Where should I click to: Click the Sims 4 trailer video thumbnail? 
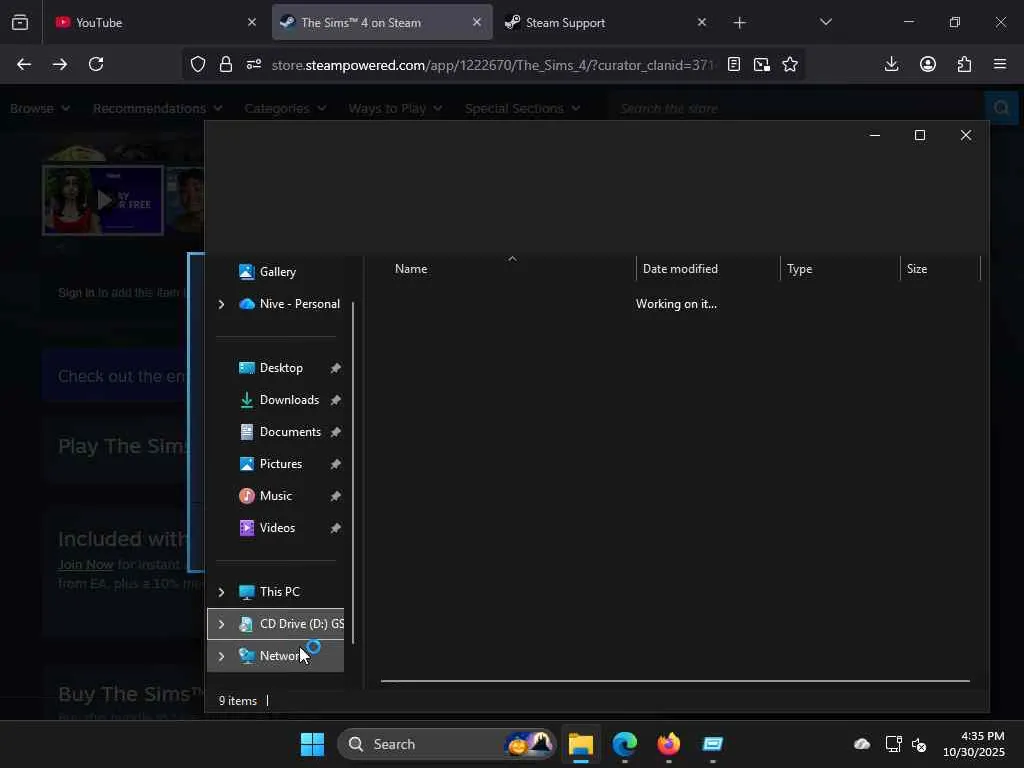coord(103,200)
